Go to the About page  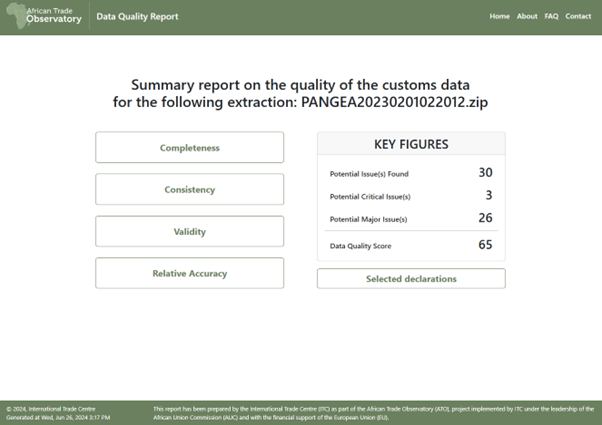[527, 17]
